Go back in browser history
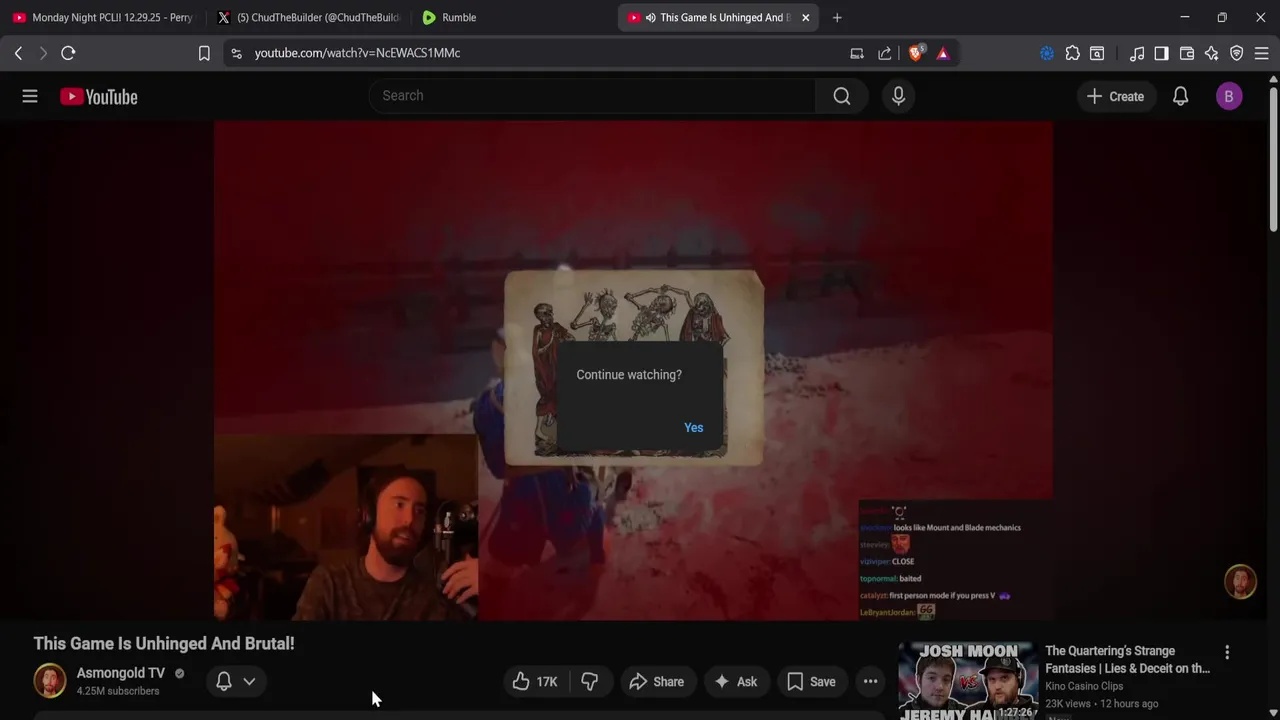 pos(18,53)
